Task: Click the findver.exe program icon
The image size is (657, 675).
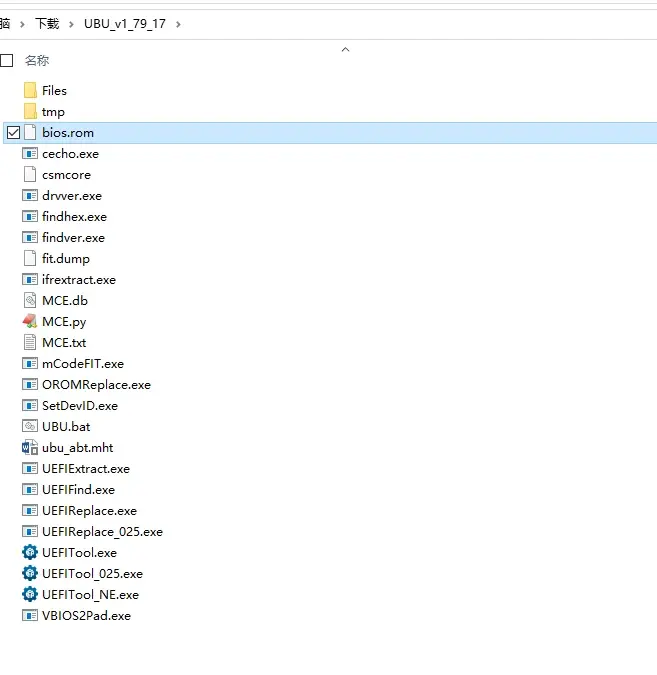Action: coord(30,238)
